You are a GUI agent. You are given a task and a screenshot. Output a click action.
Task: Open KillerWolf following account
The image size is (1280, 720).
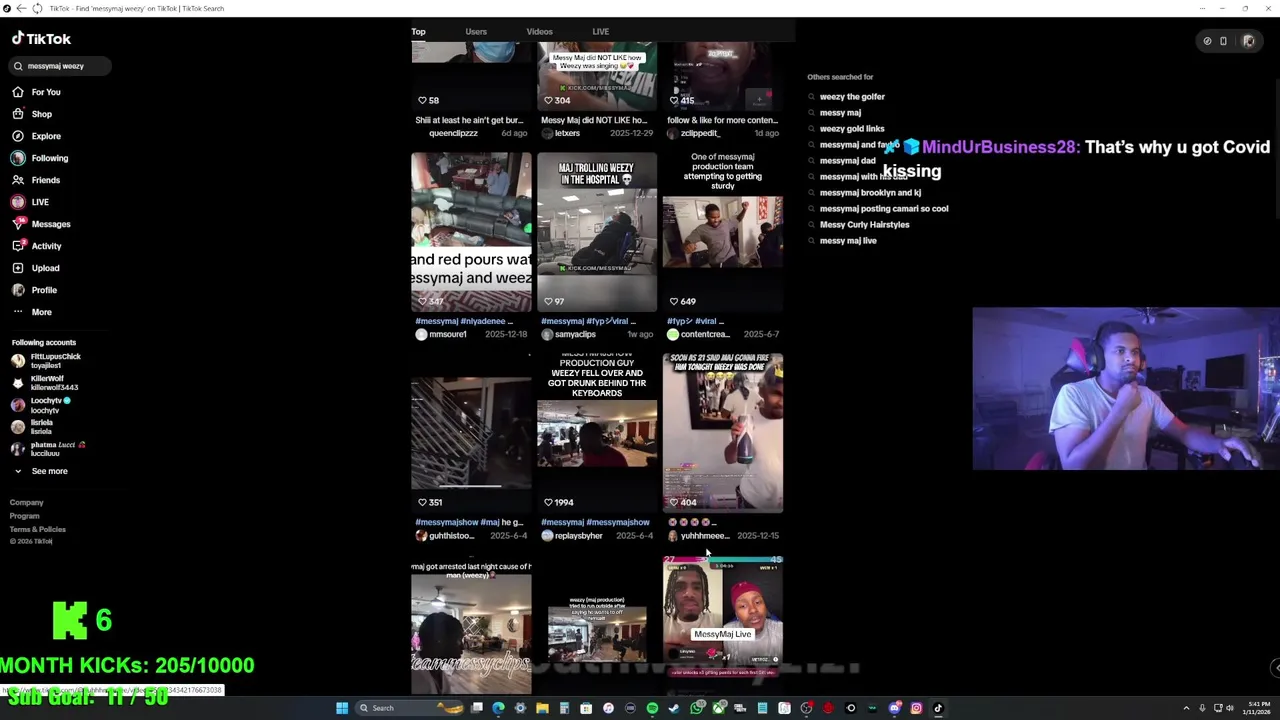click(45, 383)
